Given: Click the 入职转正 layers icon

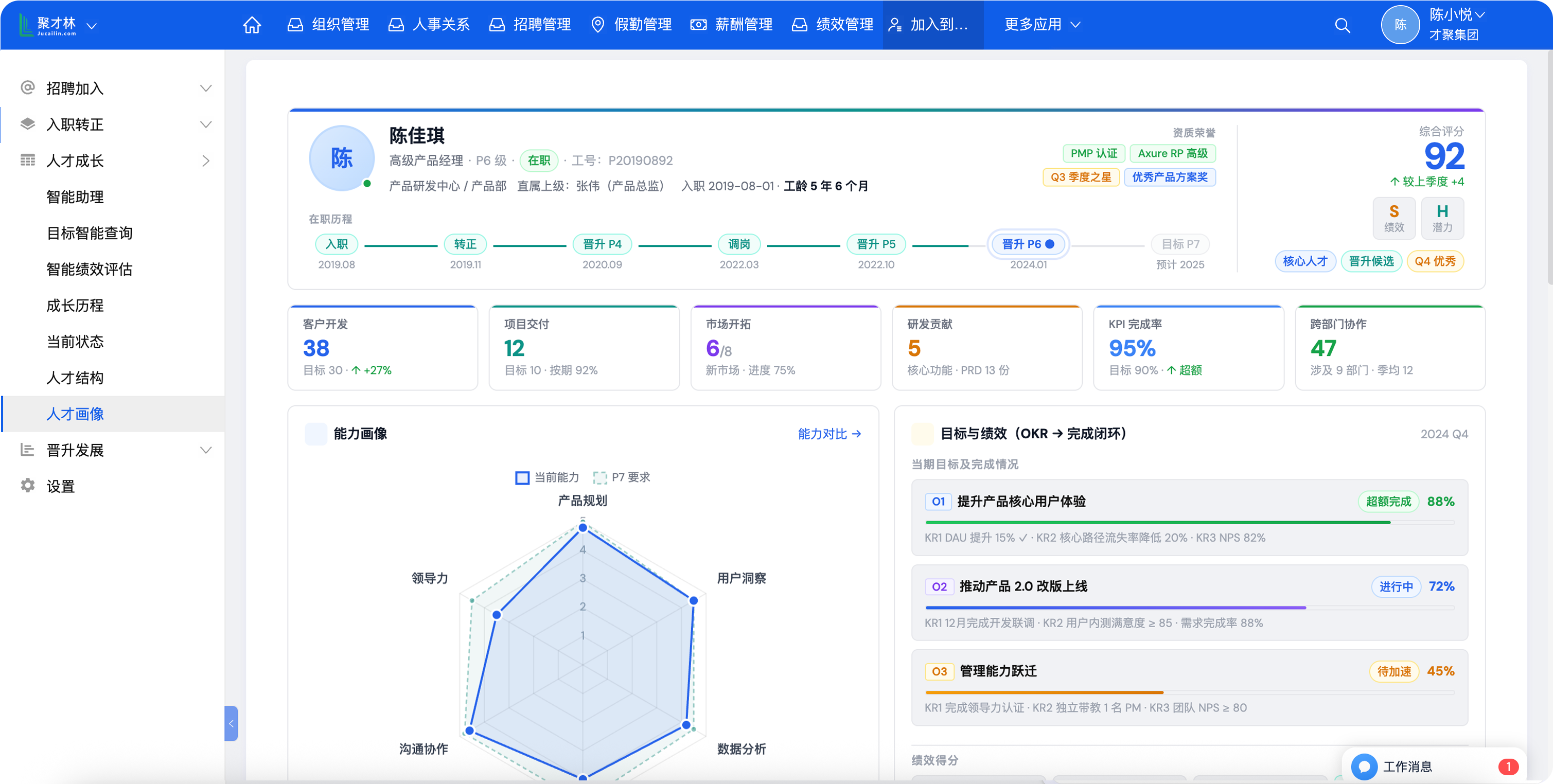Looking at the screenshot, I should (x=28, y=124).
